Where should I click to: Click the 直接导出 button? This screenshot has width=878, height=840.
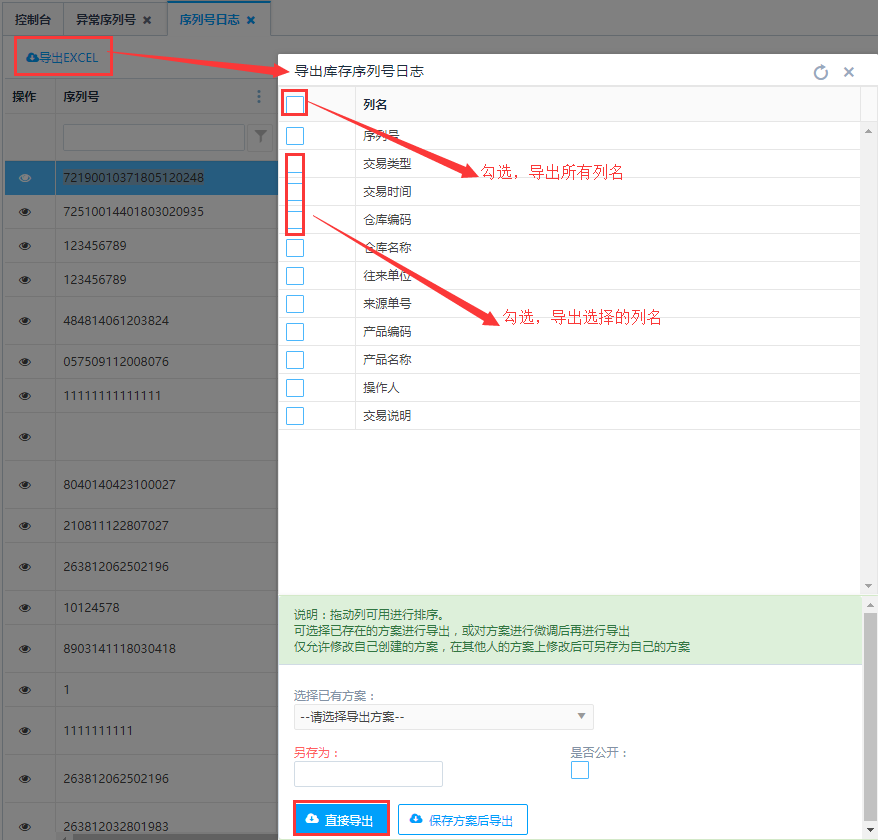click(340, 820)
